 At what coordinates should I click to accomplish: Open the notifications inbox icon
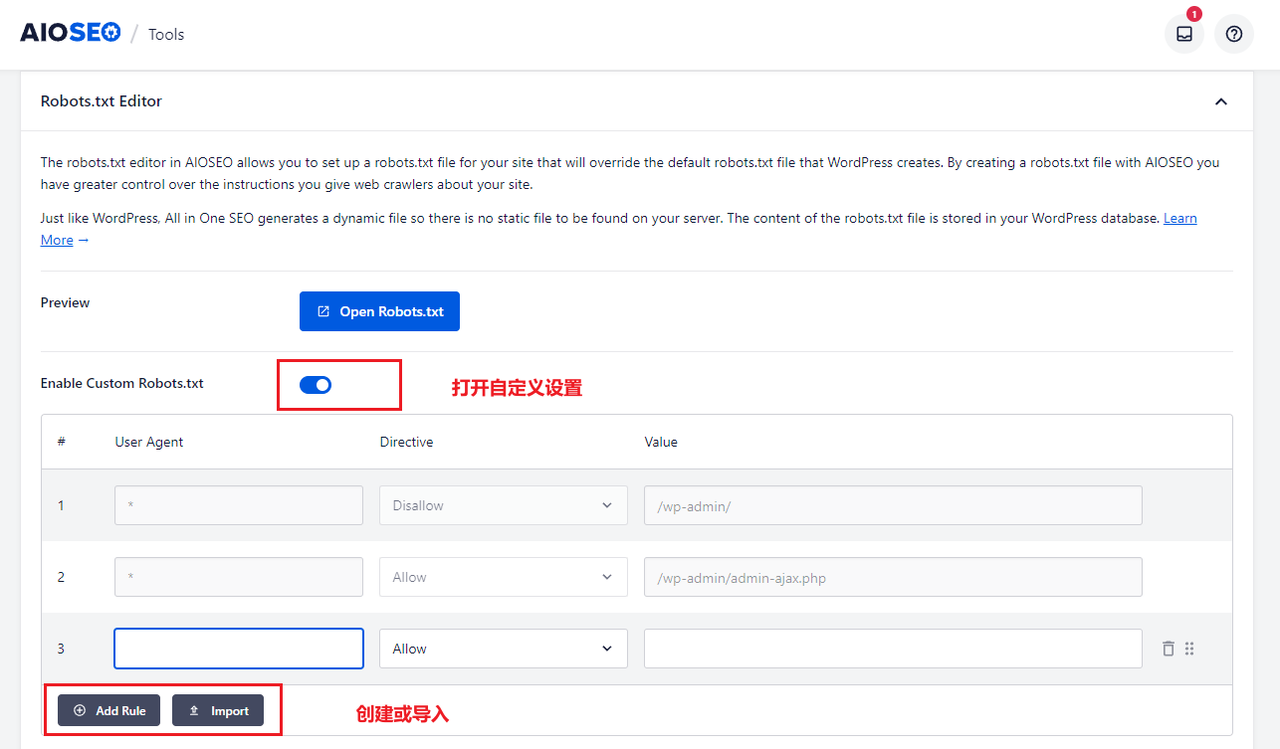pos(1184,34)
